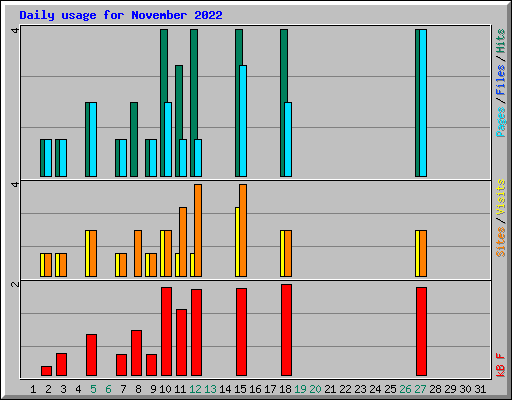The width and height of the screenshot is (512, 400).
Task: Select day label "28" on the x-axis
Action: (x=435, y=389)
